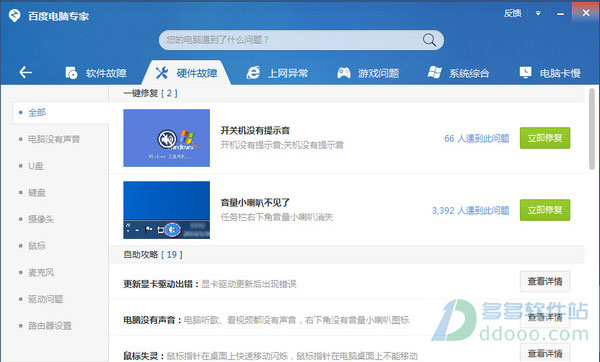Select the 麦克风 category
Viewport: 600px width, 362px height.
[41, 272]
